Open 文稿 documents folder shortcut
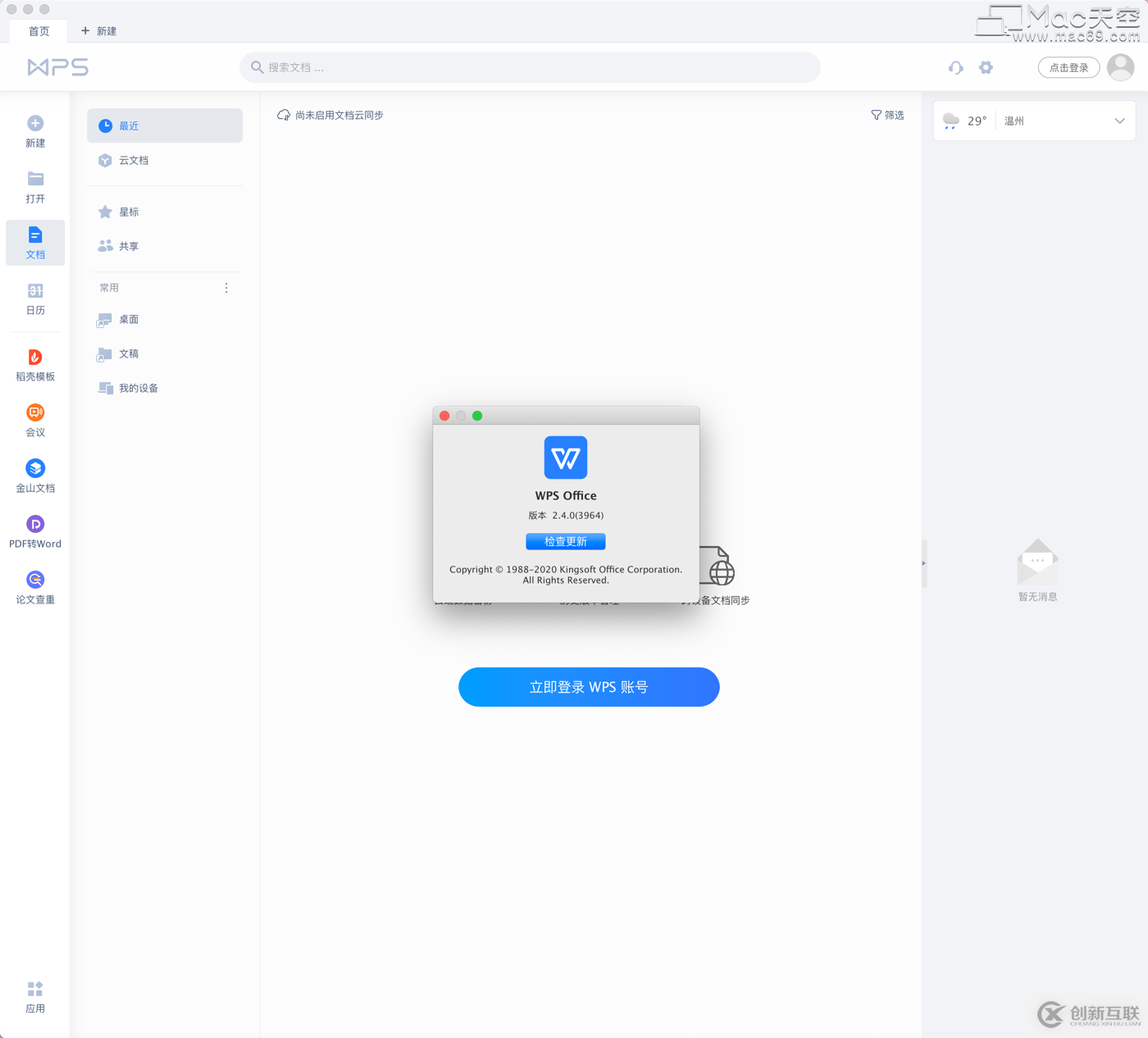Image resolution: width=1148 pixels, height=1038 pixels. (165, 354)
